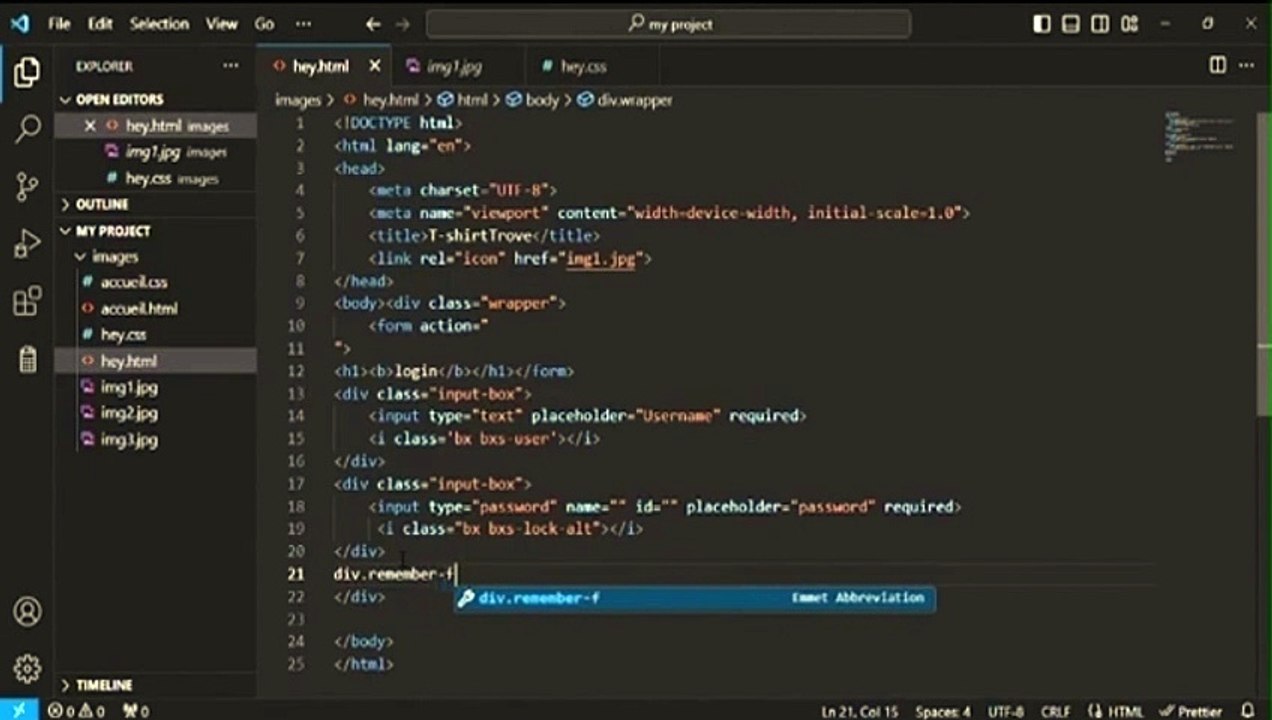Open the errors and warnings status indicator
Image resolution: width=1272 pixels, height=720 pixels.
76,711
